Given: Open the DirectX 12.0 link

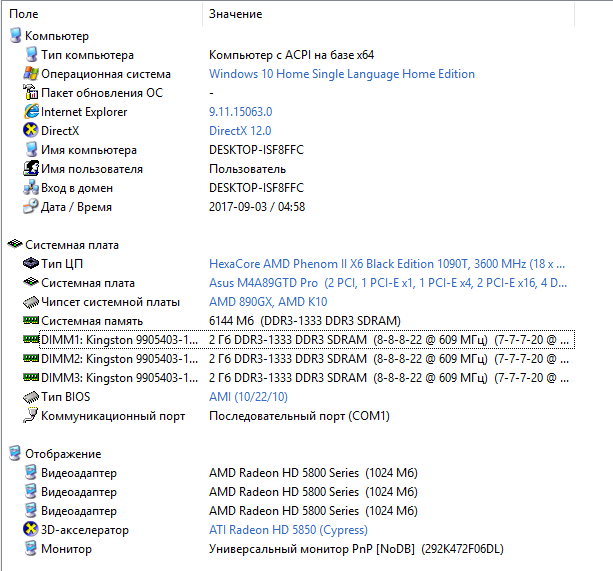Looking at the screenshot, I should 240,131.
